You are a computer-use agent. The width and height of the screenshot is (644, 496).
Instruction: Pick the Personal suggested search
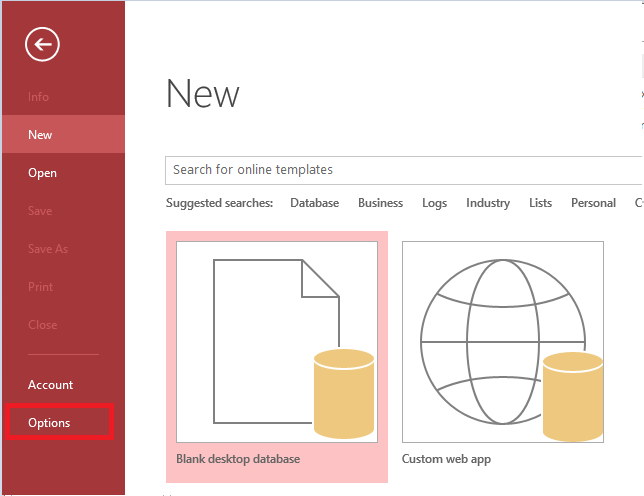[x=593, y=203]
